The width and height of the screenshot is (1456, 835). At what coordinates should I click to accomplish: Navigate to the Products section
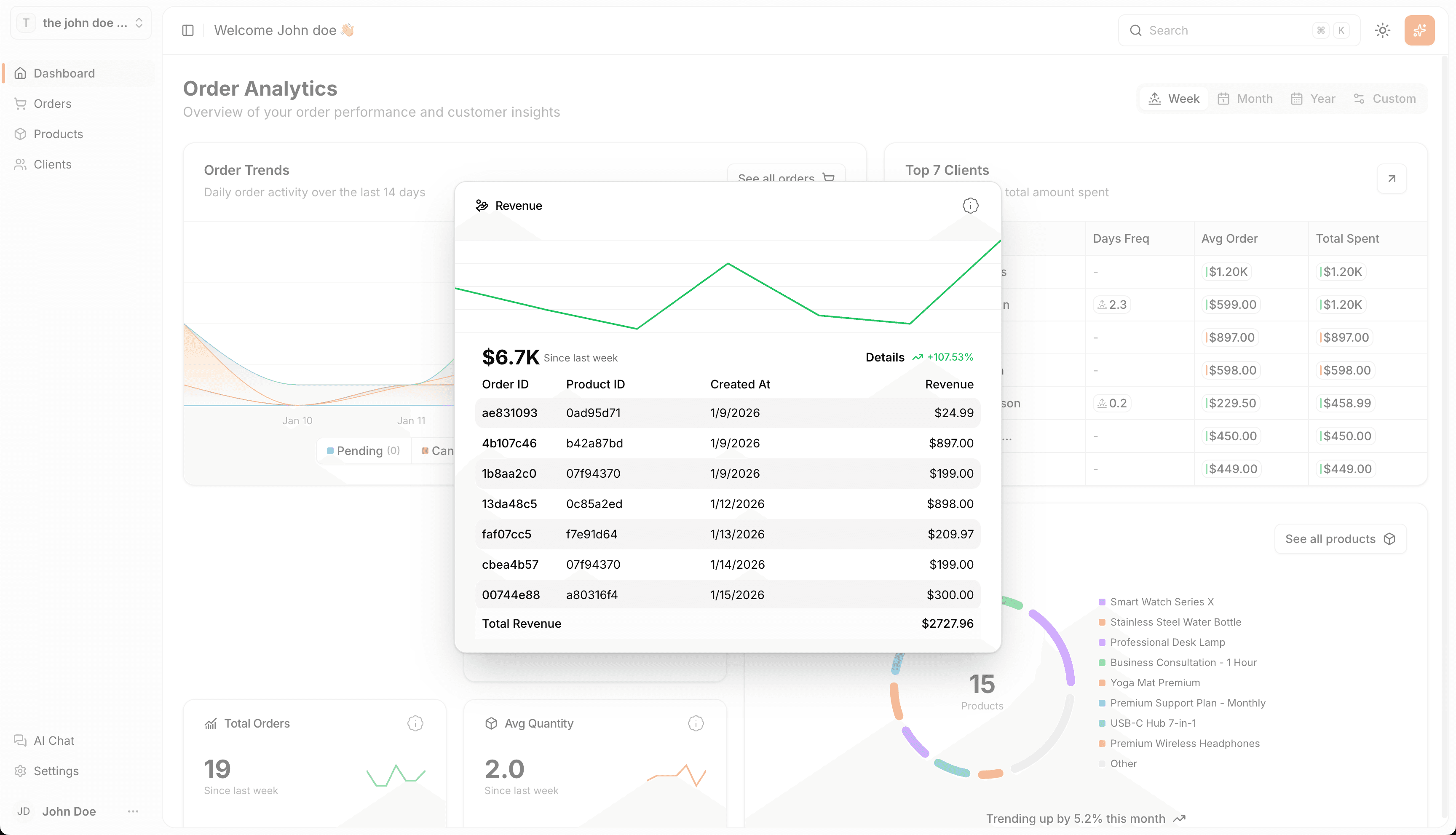(58, 134)
